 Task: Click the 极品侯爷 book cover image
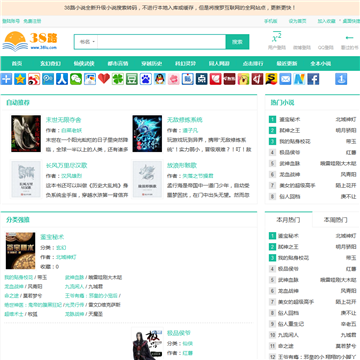[147, 344]
